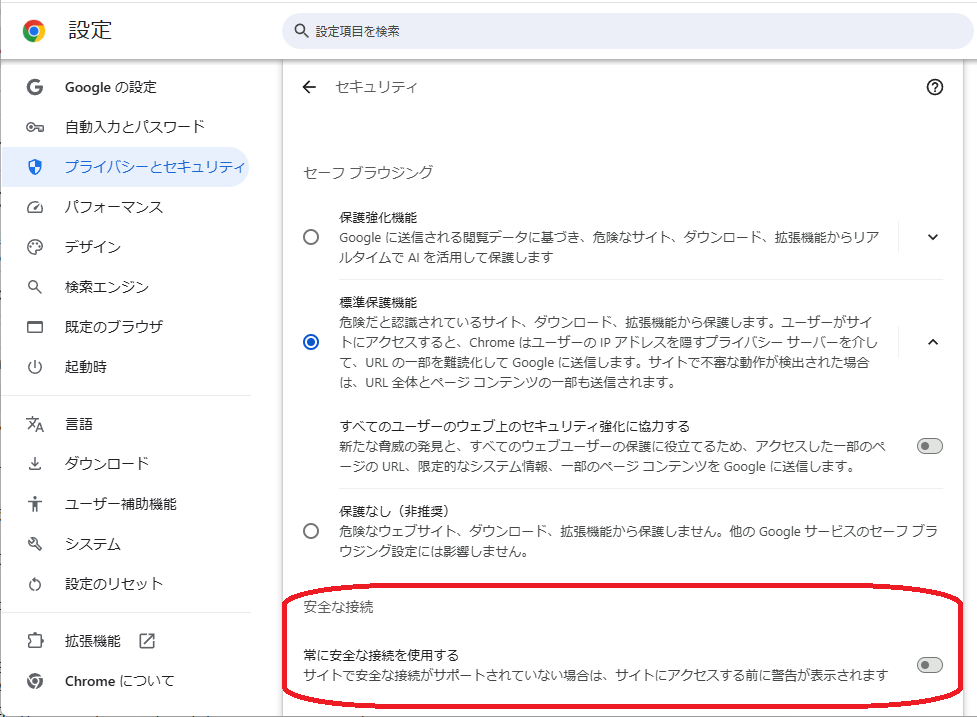977x717 pixels.
Task: Click the external link icon next to 拡張機能
Action: click(x=147, y=641)
